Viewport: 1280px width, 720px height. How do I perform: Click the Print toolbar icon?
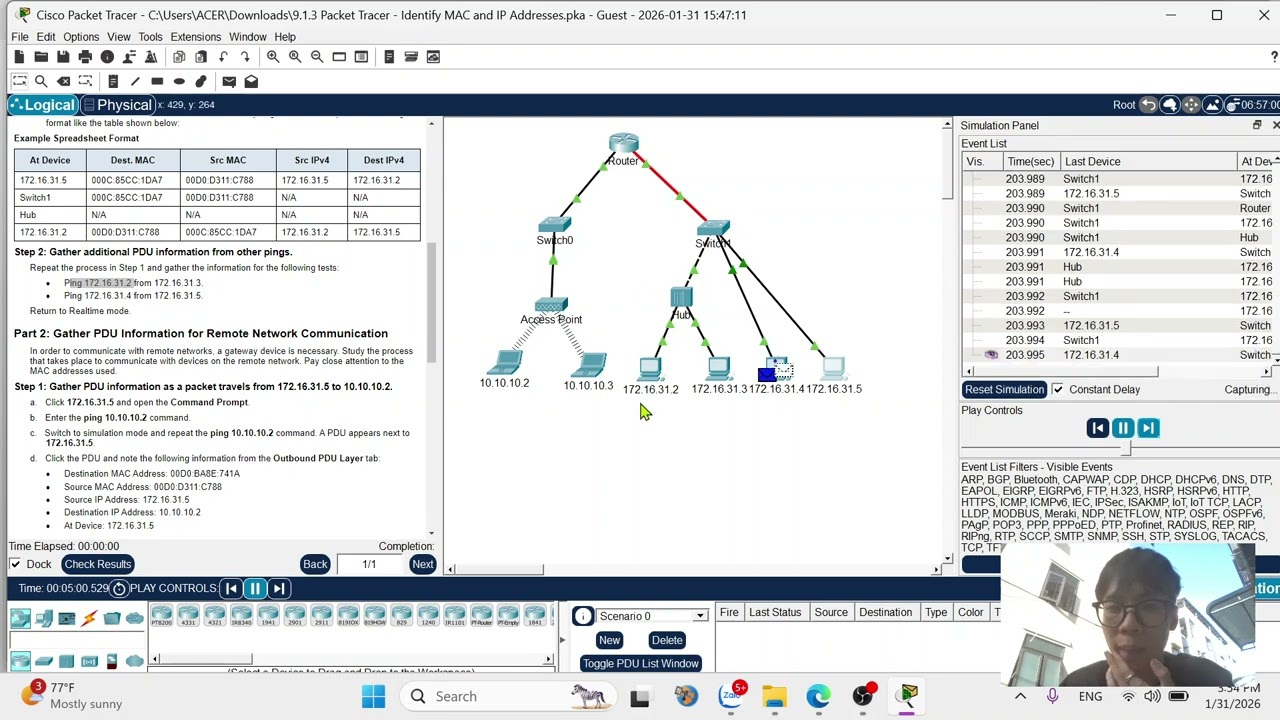tap(85, 57)
